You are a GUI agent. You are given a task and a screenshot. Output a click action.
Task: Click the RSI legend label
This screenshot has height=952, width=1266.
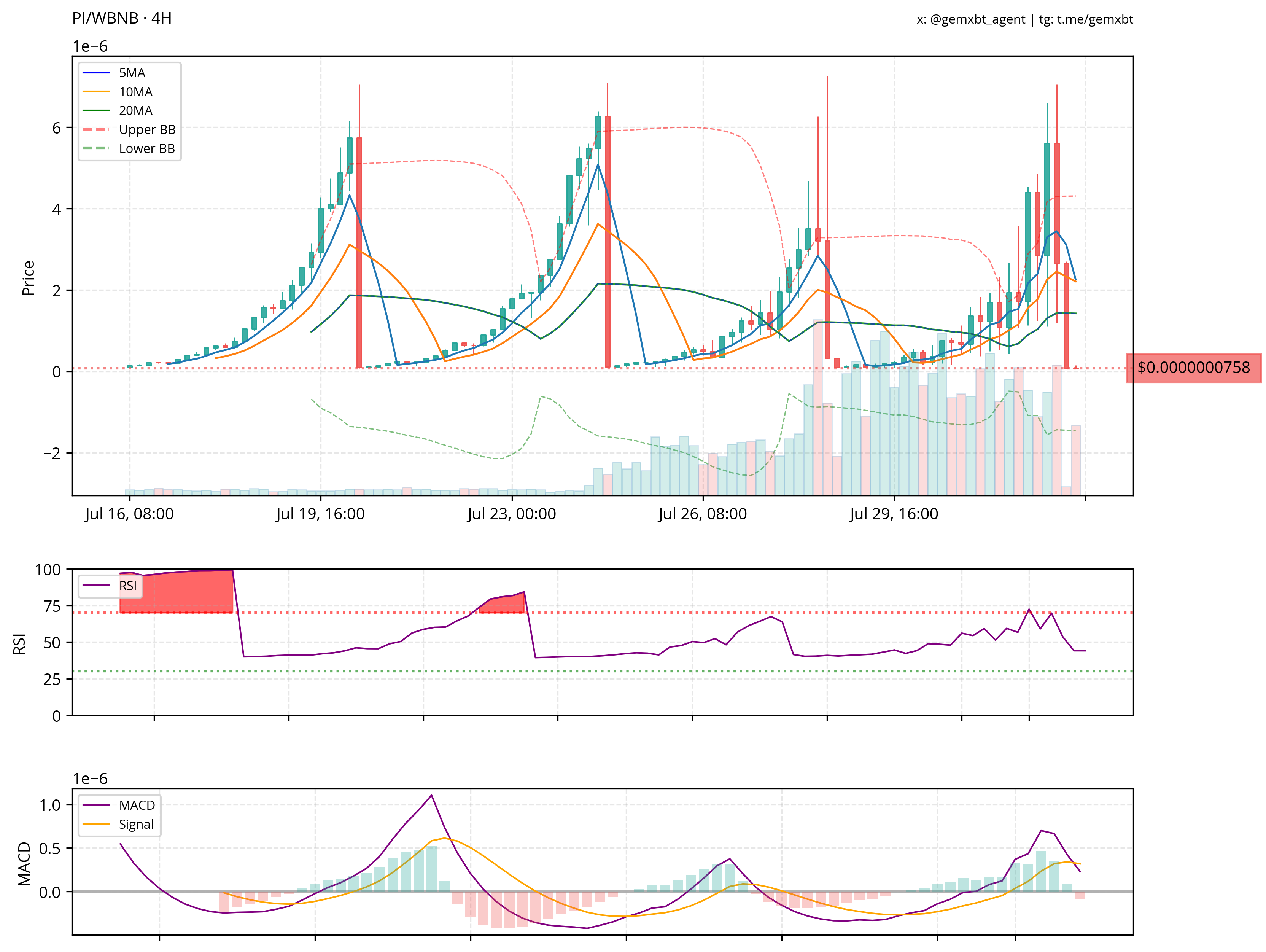pyautogui.click(x=128, y=586)
